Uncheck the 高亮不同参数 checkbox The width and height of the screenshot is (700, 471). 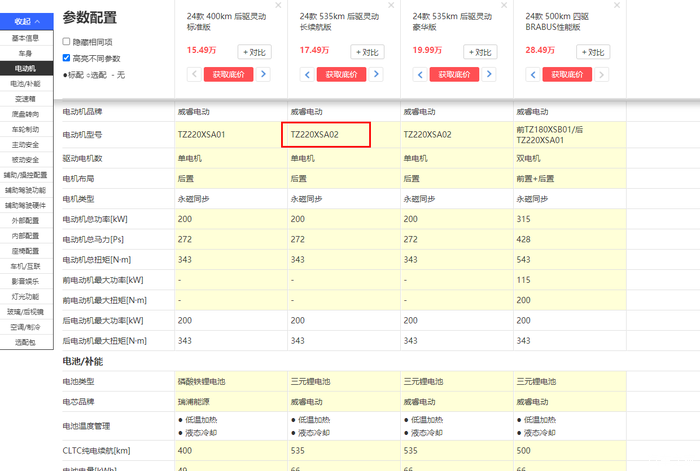(67, 58)
